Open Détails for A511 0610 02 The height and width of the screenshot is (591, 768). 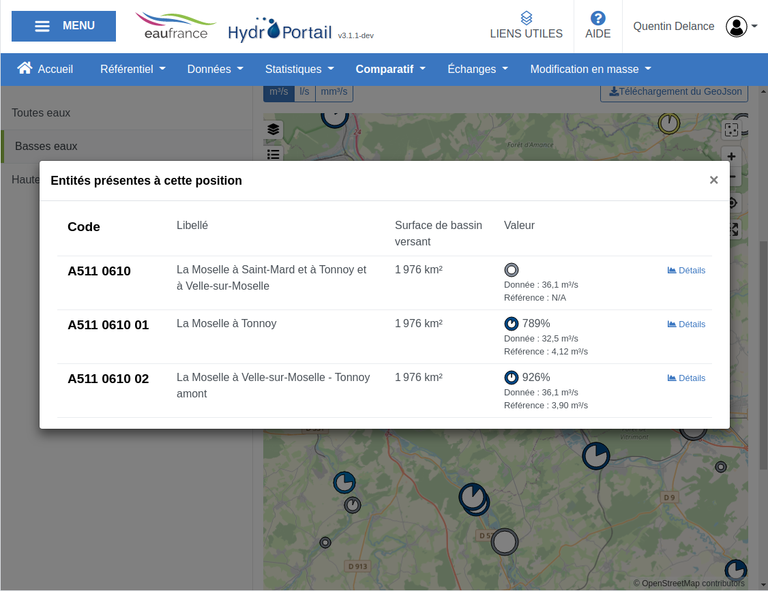[686, 378]
